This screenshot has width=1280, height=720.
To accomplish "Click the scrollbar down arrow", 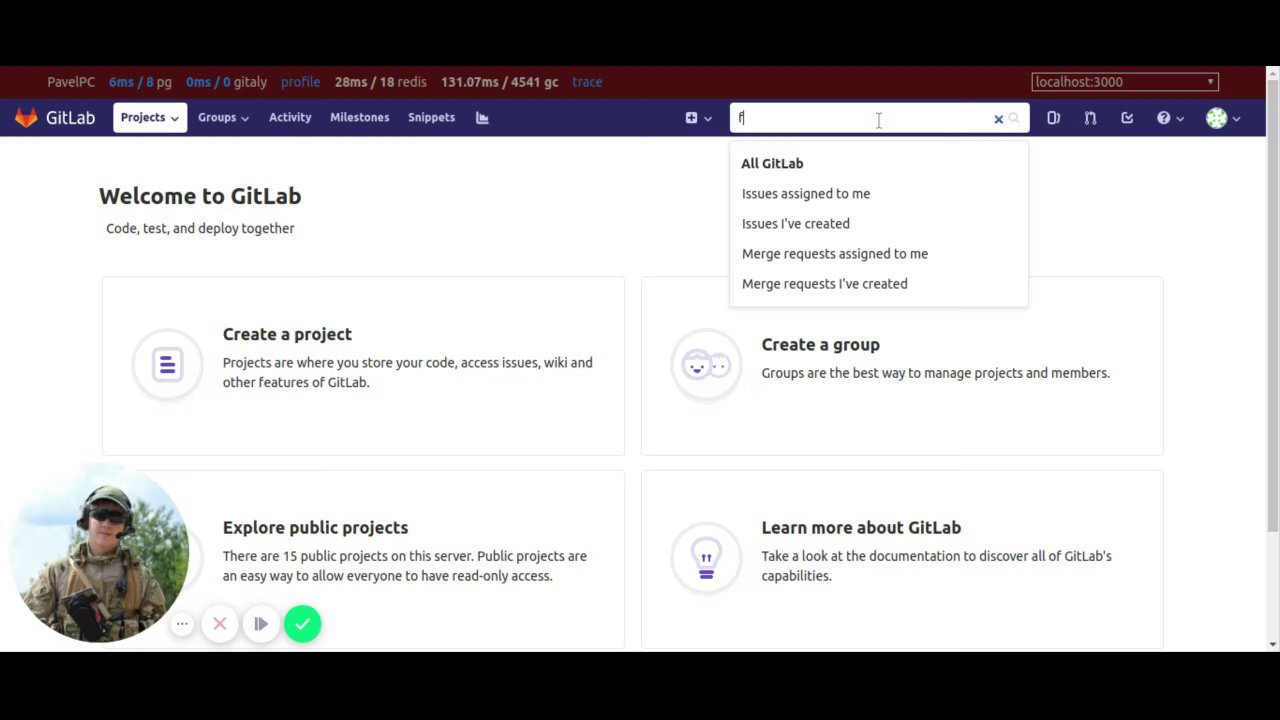I will [x=1272, y=645].
